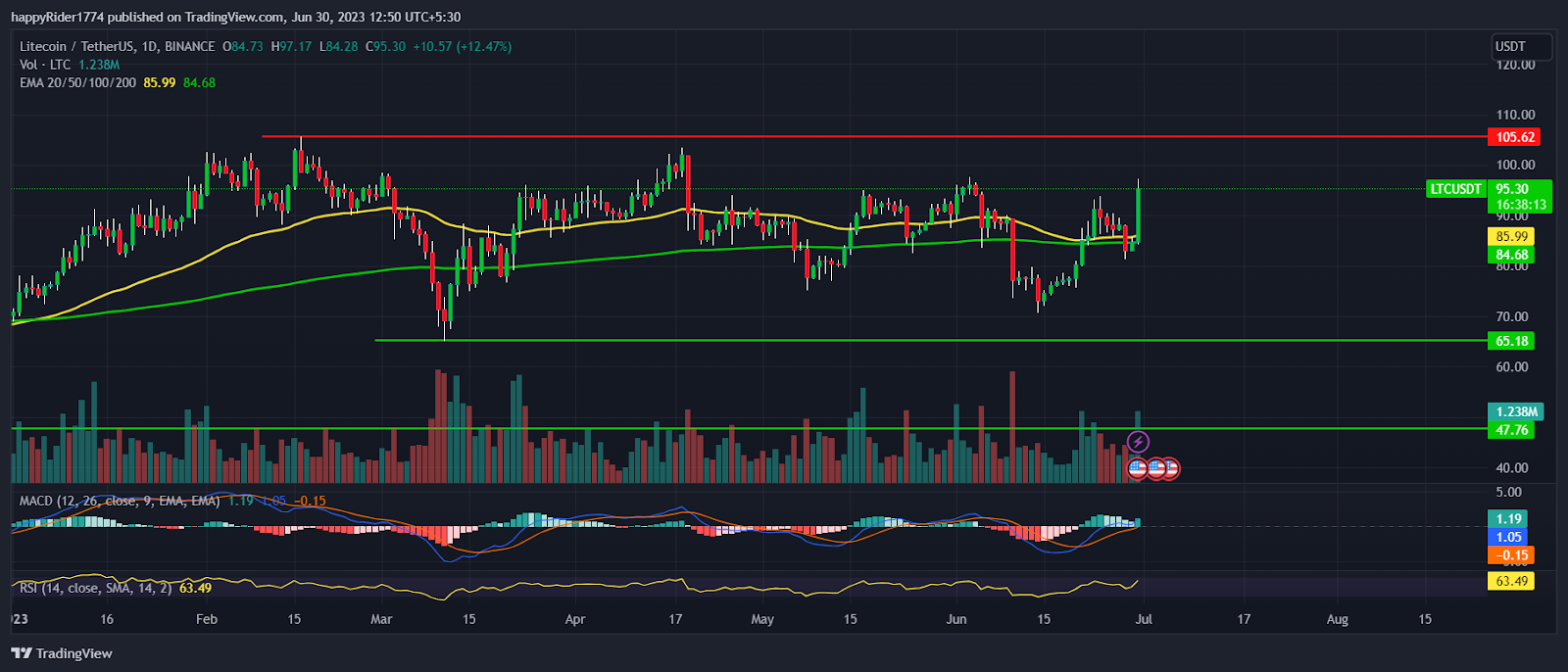This screenshot has height=672, width=1568.
Task: Click the purple lightning bolt event icon
Action: click(1138, 443)
